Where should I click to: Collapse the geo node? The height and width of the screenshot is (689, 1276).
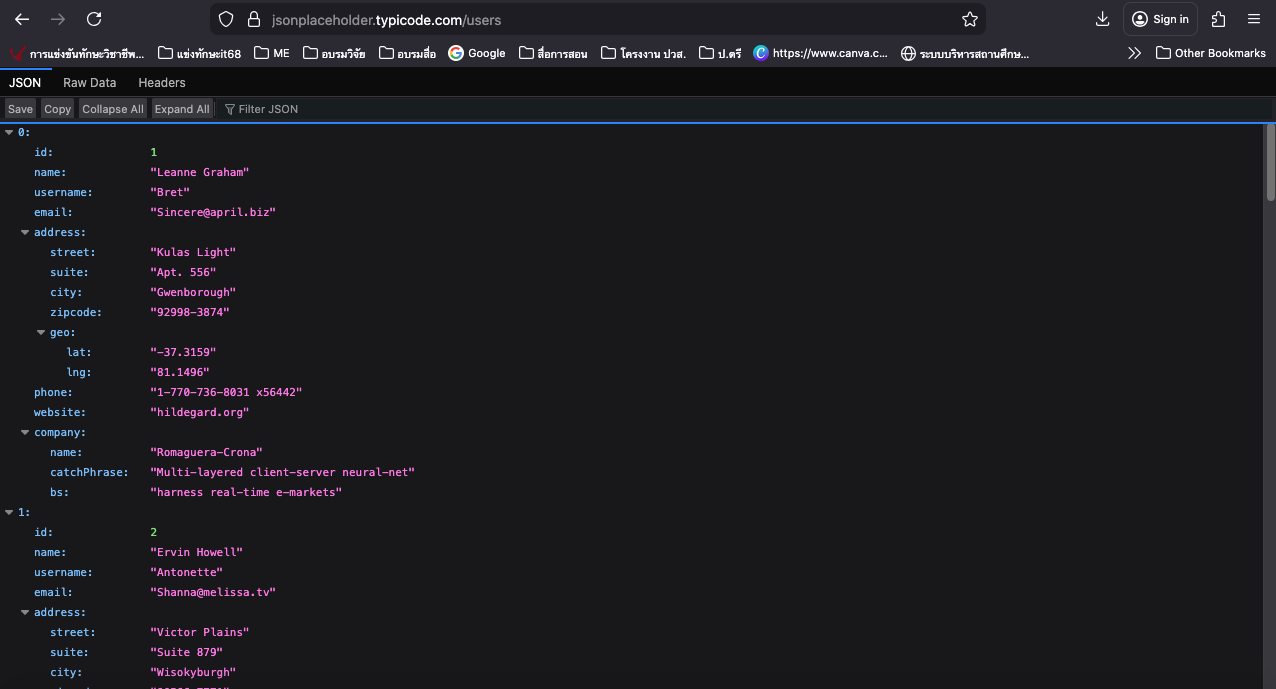tap(41, 332)
